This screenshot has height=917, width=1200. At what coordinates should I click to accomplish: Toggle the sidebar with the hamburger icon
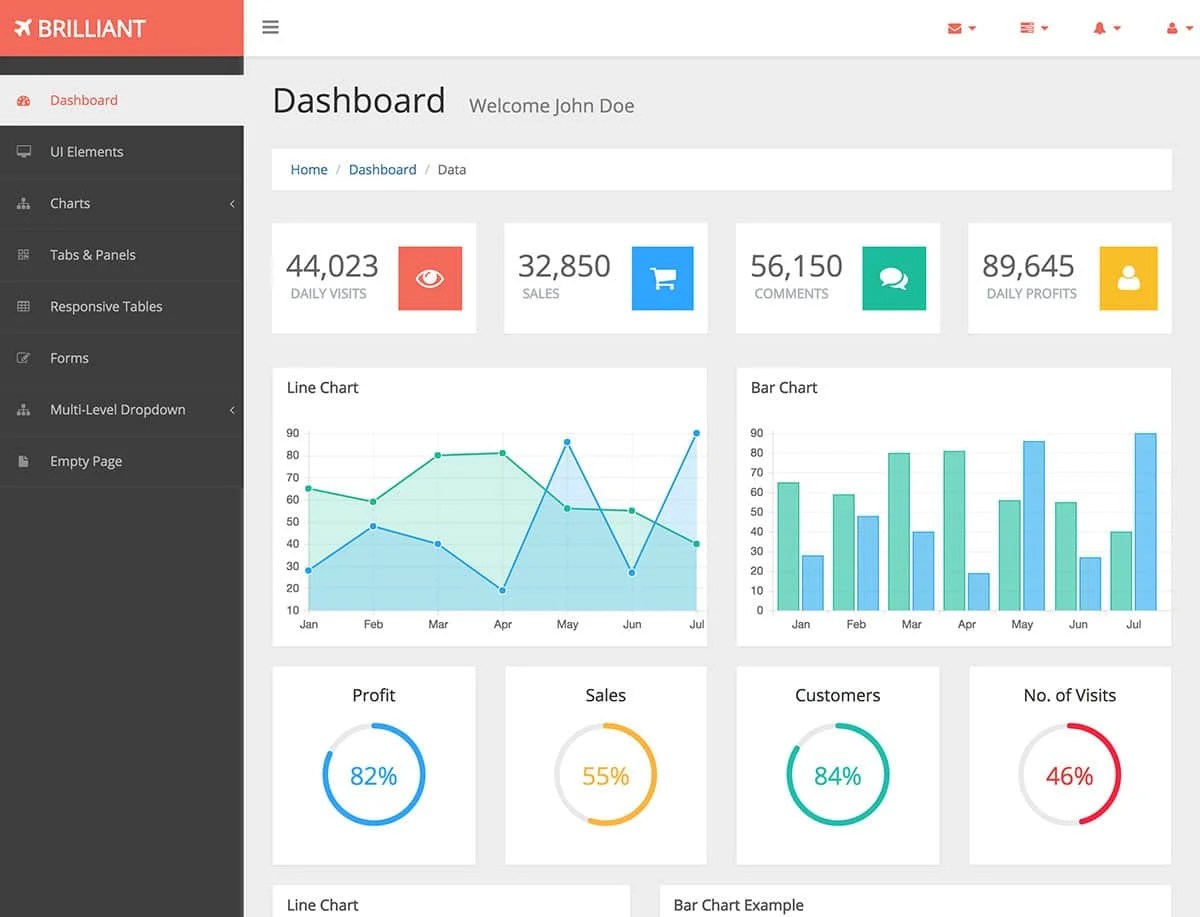click(x=270, y=27)
